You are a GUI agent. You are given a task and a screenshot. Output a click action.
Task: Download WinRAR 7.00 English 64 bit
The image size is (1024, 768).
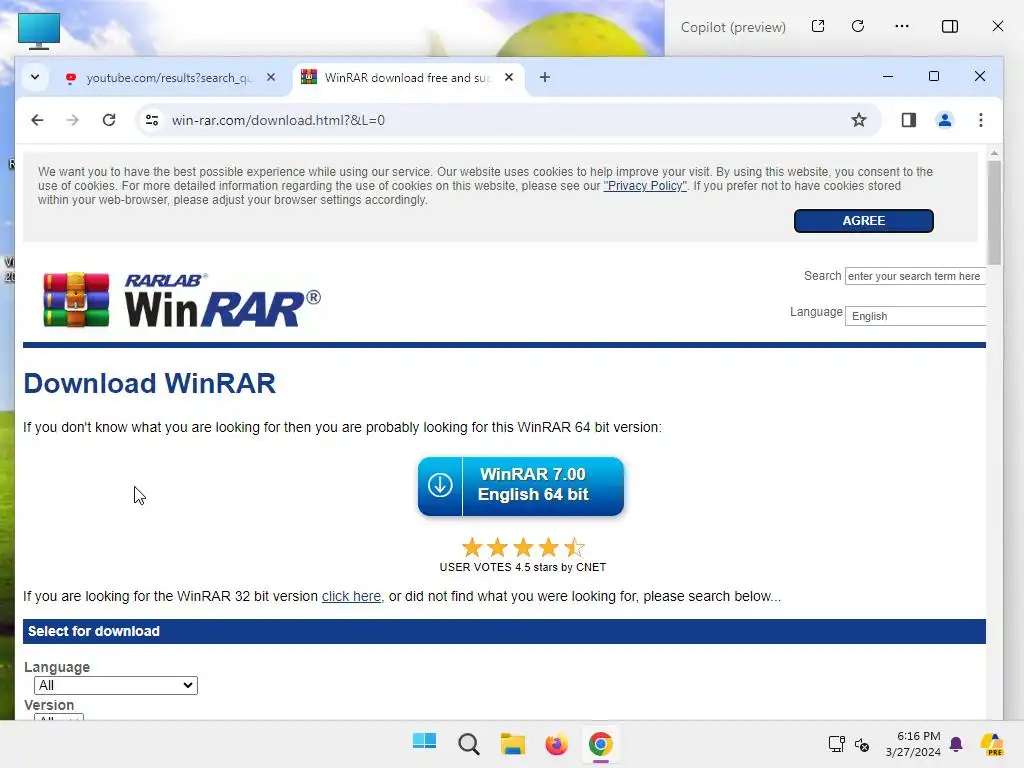click(x=520, y=486)
